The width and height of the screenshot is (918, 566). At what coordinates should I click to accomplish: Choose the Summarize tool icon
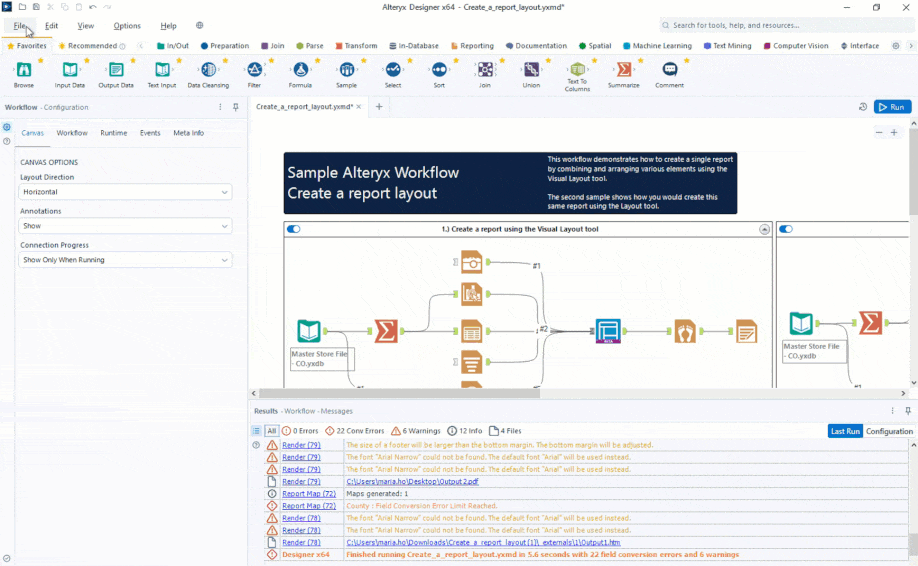624,70
